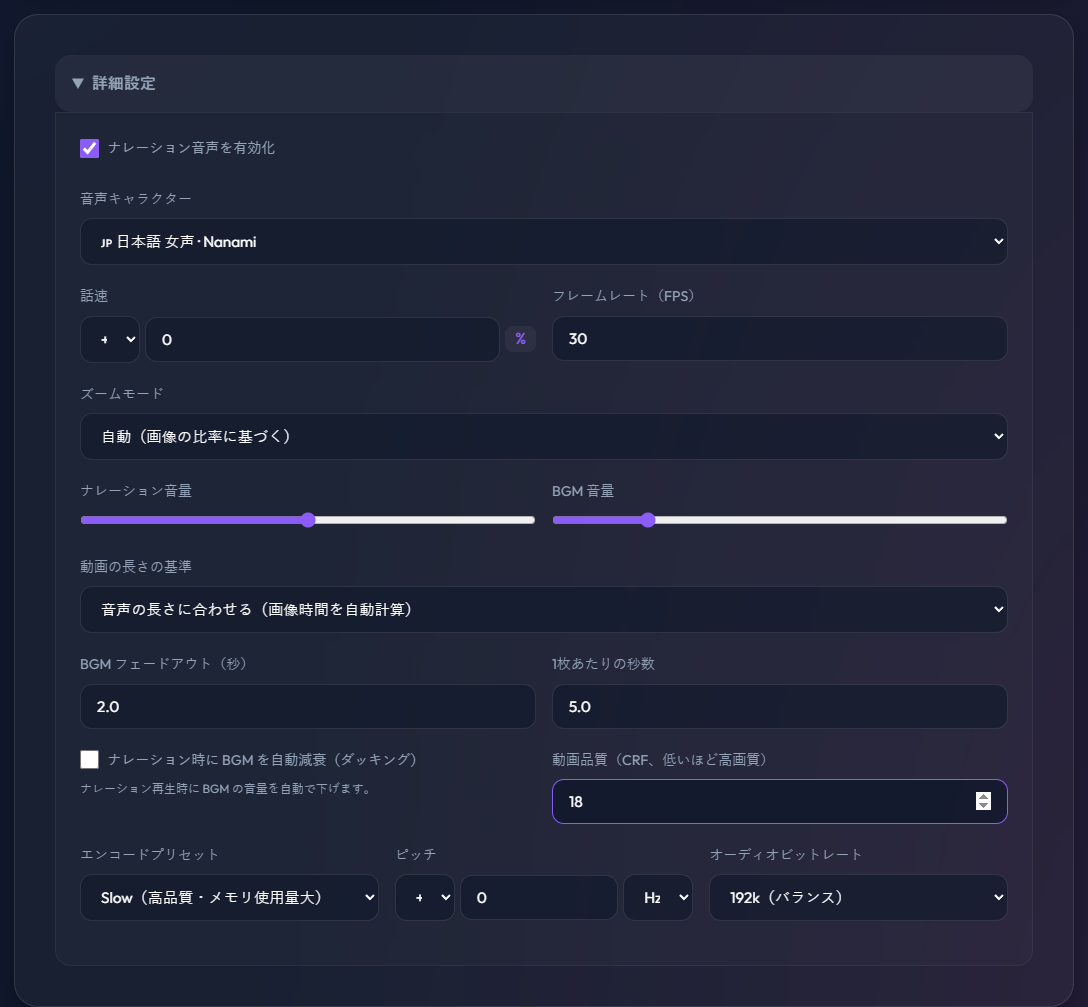Collapse the 詳細設定 section
The image size is (1088, 1007).
[543, 83]
